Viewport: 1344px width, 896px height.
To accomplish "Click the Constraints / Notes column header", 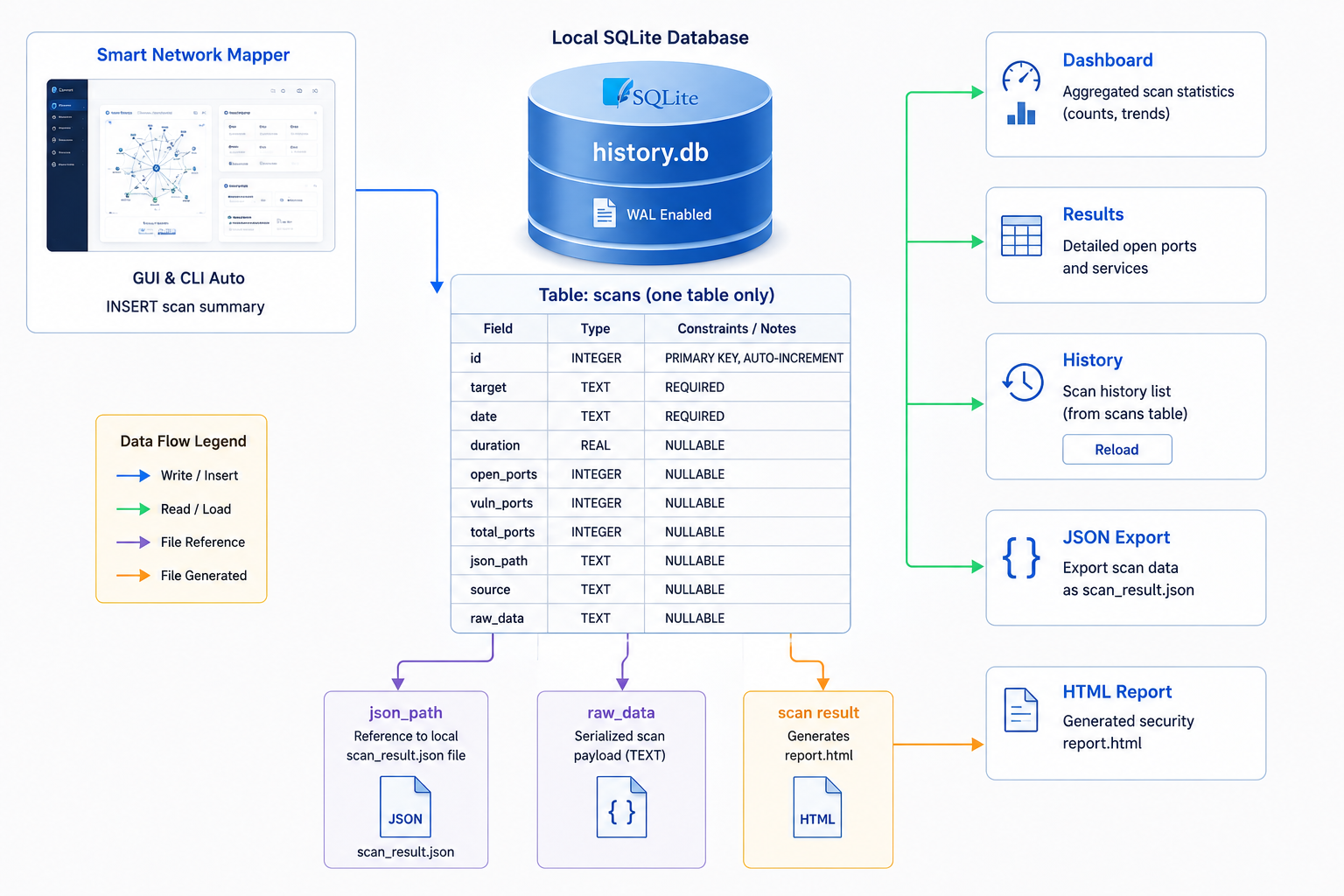I will pyautogui.click(x=737, y=329).
